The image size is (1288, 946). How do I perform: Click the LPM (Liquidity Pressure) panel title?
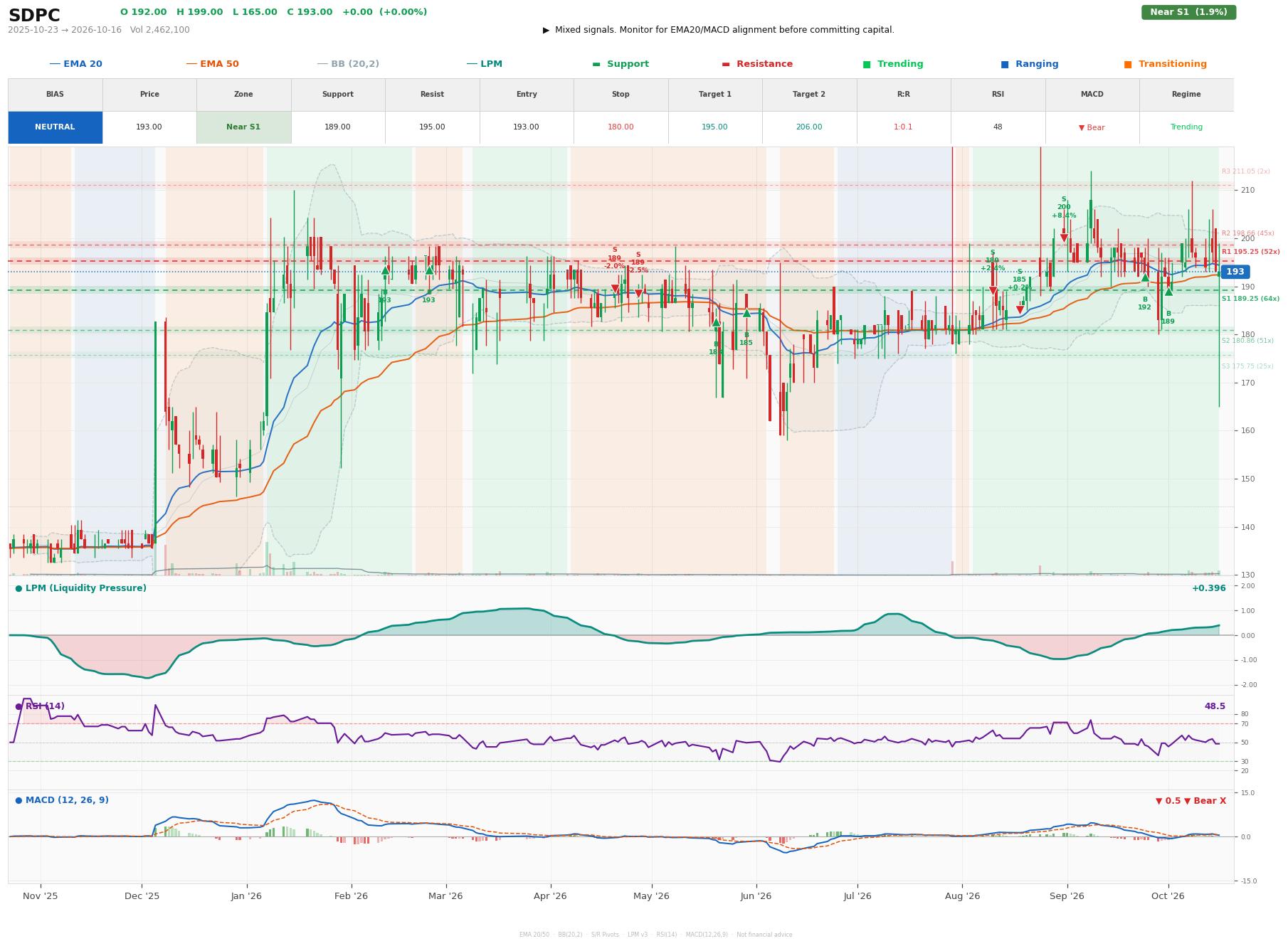tap(80, 588)
